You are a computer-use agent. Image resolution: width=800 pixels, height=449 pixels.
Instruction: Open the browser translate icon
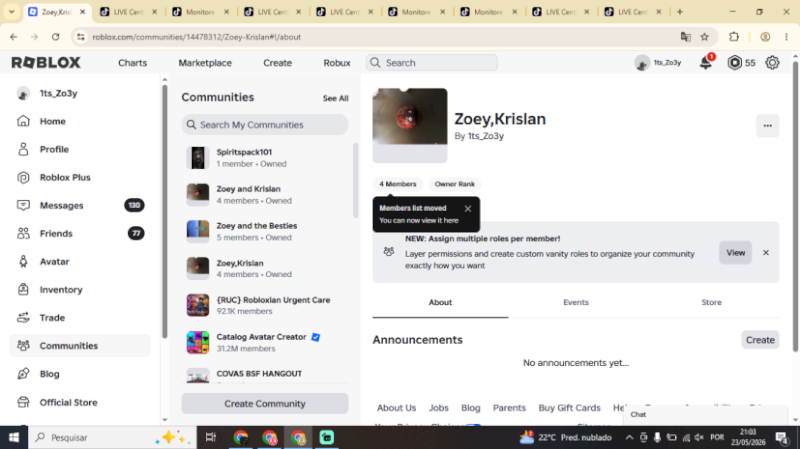point(686,37)
